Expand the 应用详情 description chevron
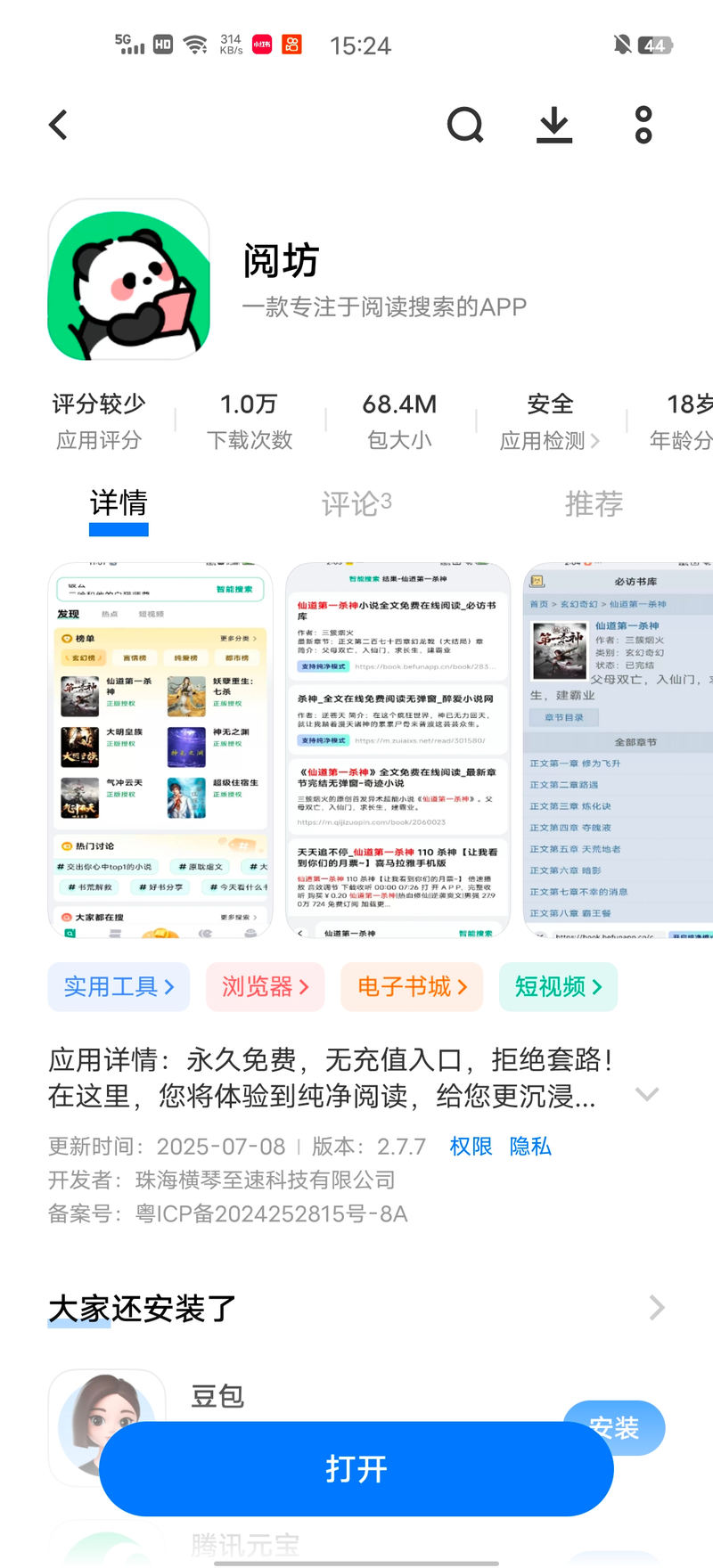Screen dimensions: 713x1568 (647, 1094)
